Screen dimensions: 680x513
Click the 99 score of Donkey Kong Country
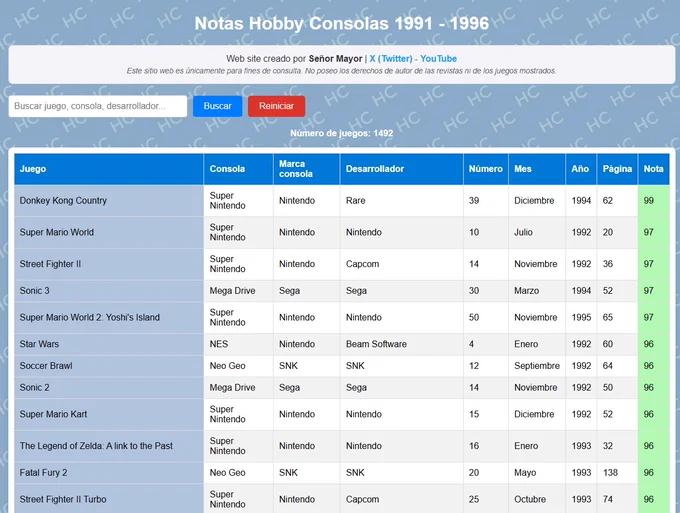[654, 201]
